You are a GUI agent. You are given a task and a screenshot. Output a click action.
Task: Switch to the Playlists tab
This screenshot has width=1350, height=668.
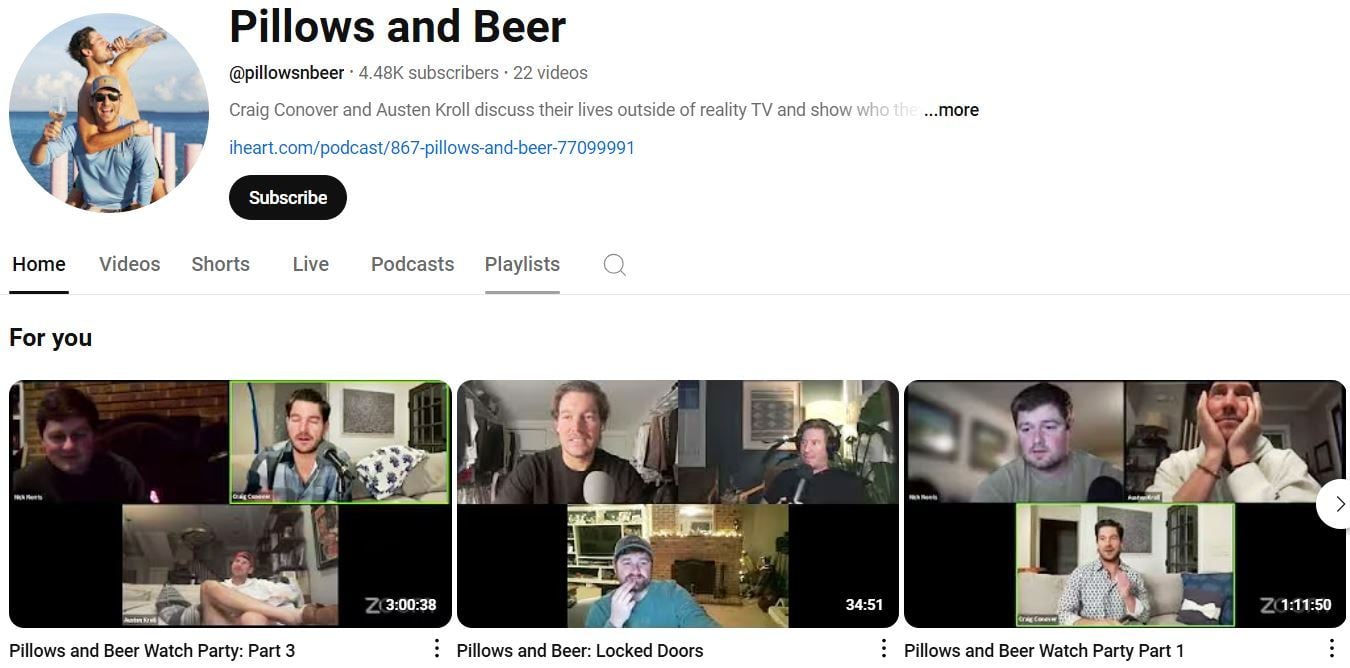(x=522, y=264)
